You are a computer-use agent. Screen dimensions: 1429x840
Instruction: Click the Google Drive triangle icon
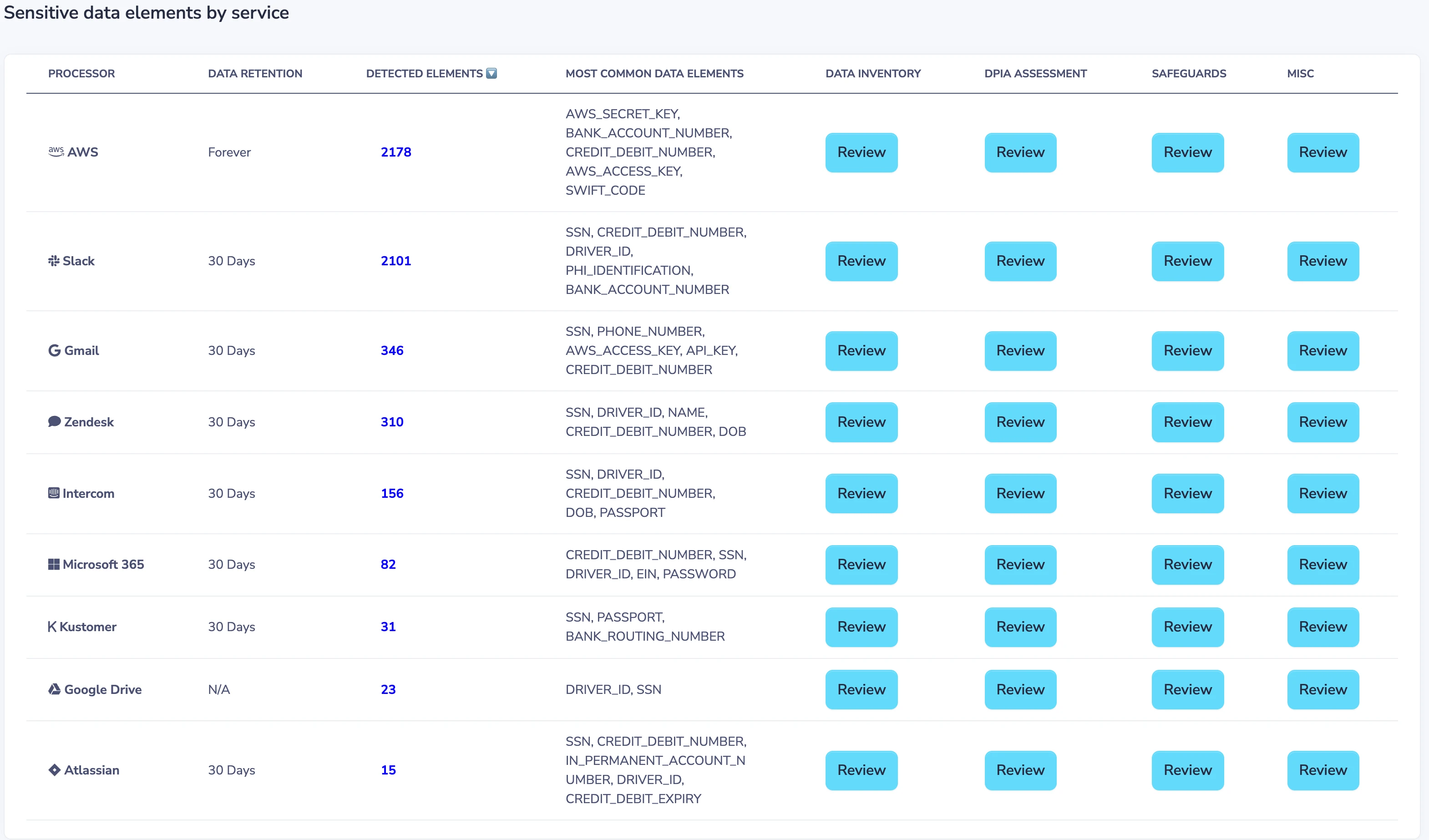55,689
